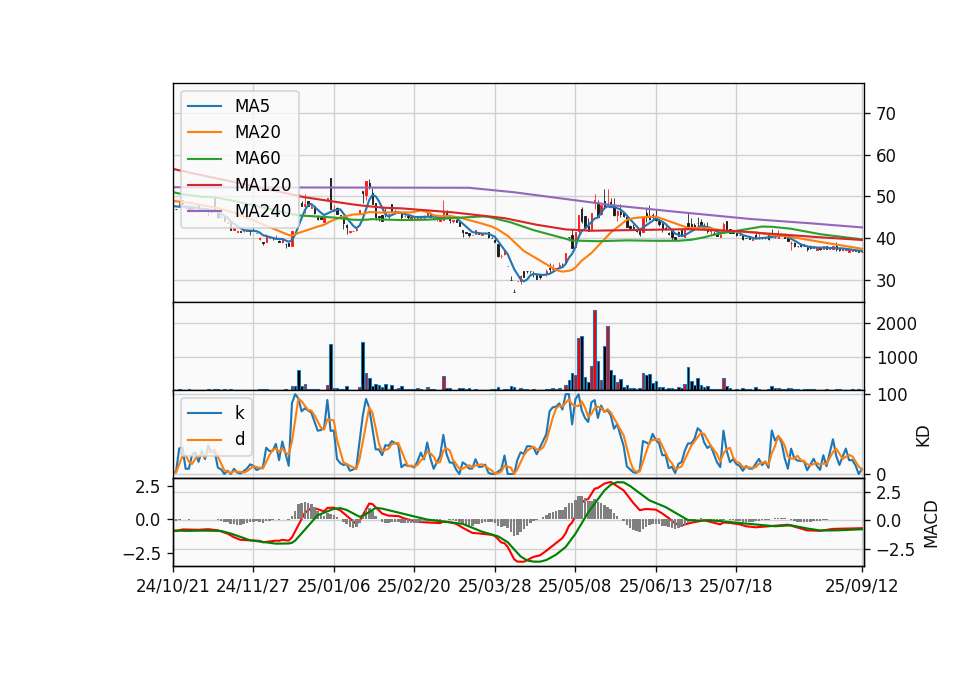Click the d legend entry in KD panel
This screenshot has width=960, height=690.
pos(239,439)
